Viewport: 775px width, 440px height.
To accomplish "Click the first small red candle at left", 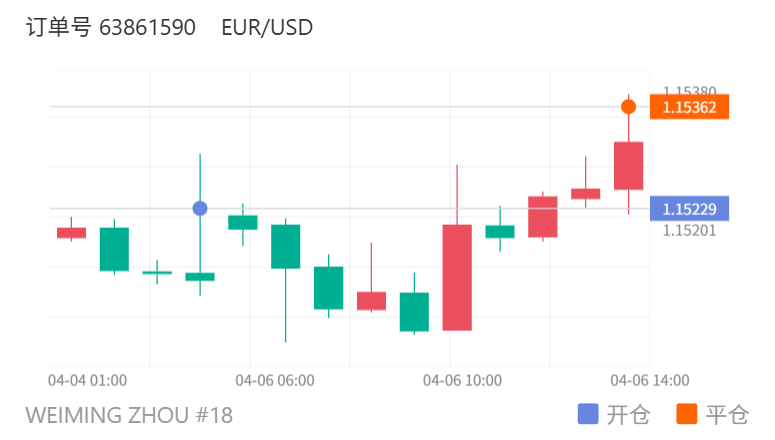I will (x=71, y=233).
